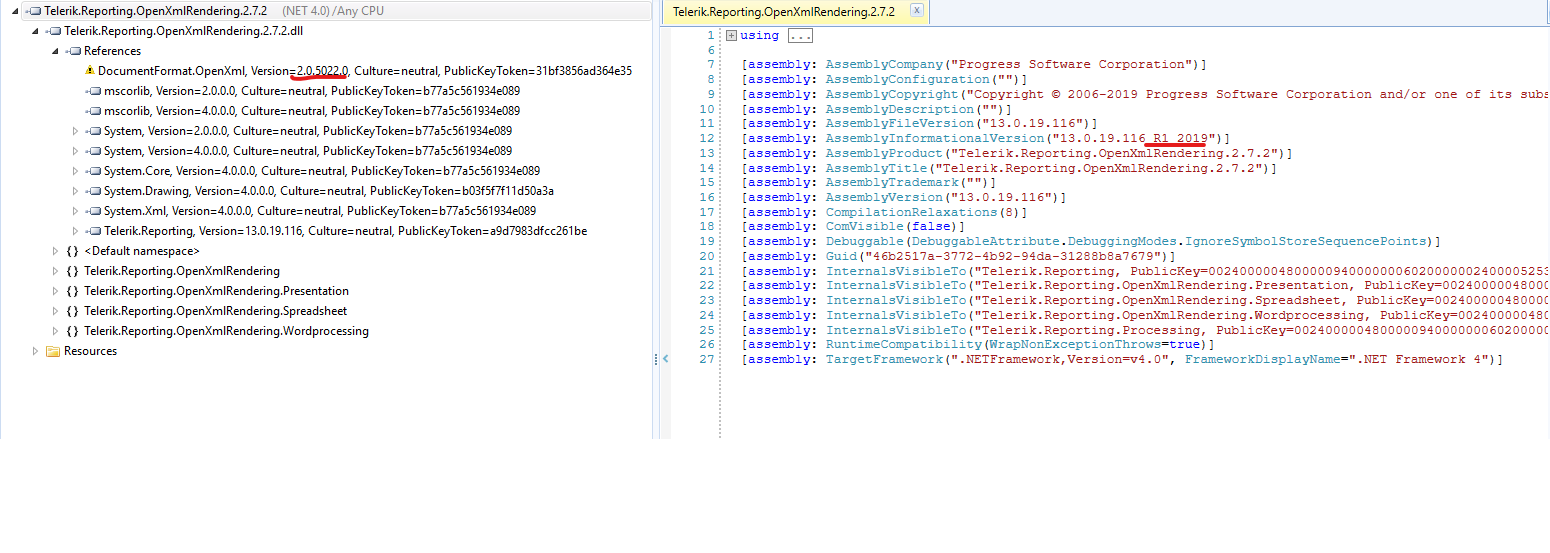Click ComVisible on code line 18
The width and height of the screenshot is (1550, 553).
[865, 227]
